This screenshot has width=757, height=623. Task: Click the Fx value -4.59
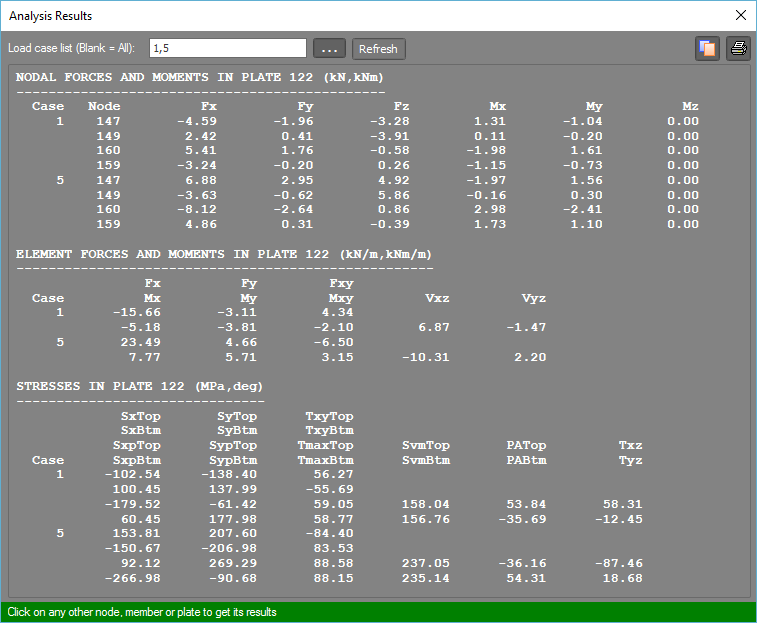[x=197, y=121]
